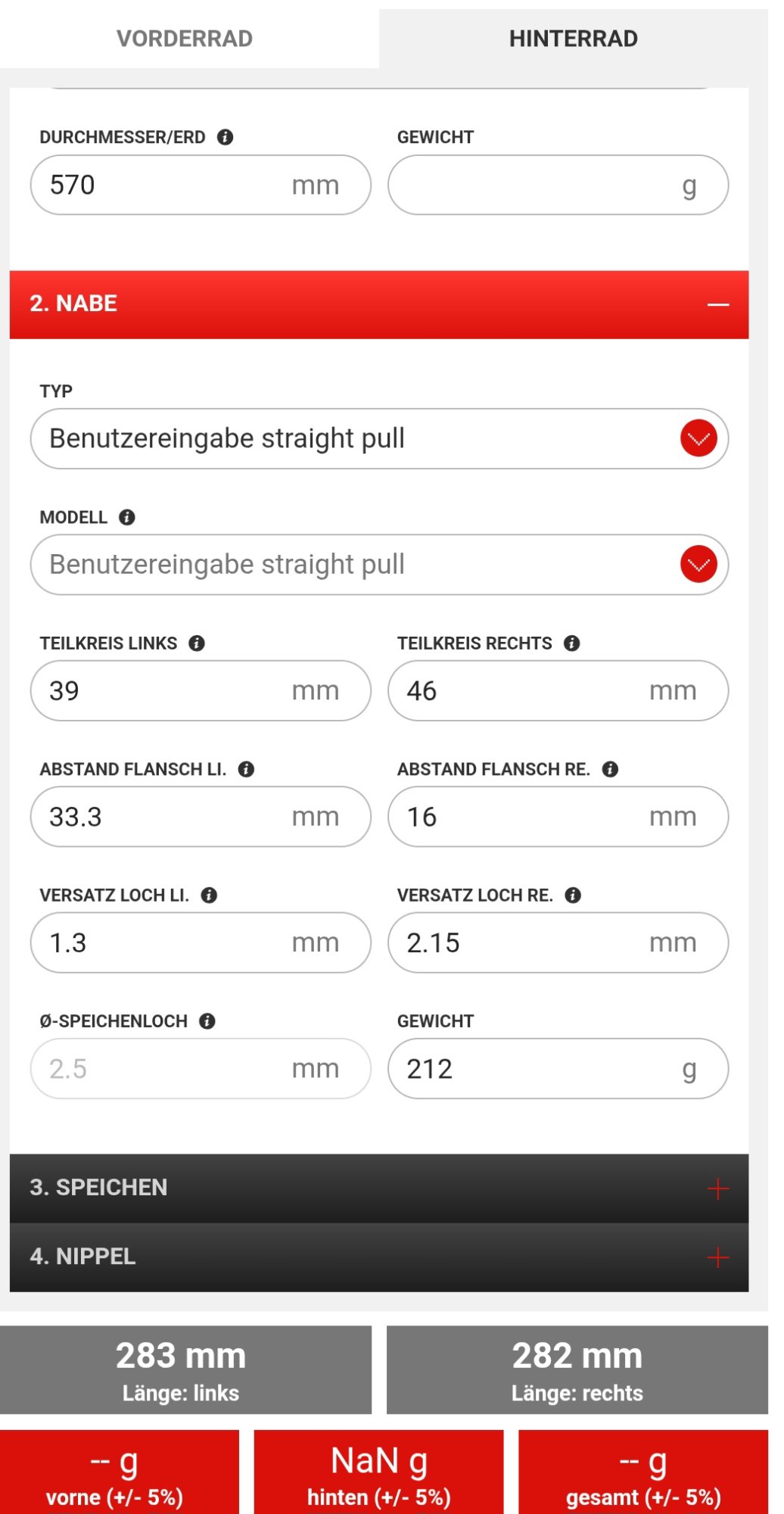Open info for Abstand Flansch Re.
784x1514 pixels.
pos(610,769)
